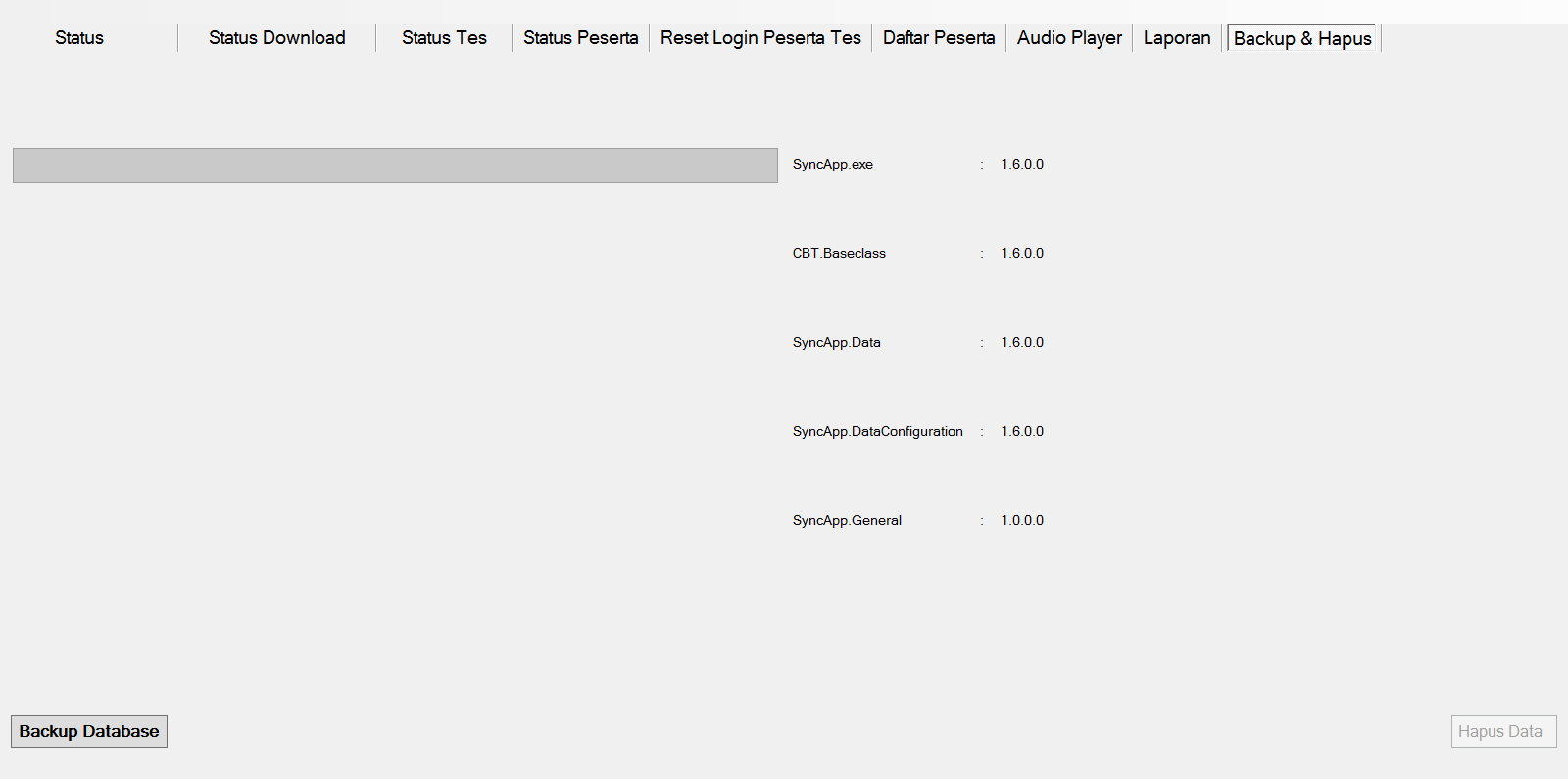The height and width of the screenshot is (779, 1568).
Task: Click the SyncApp.Data label
Action: pyautogui.click(x=836, y=343)
